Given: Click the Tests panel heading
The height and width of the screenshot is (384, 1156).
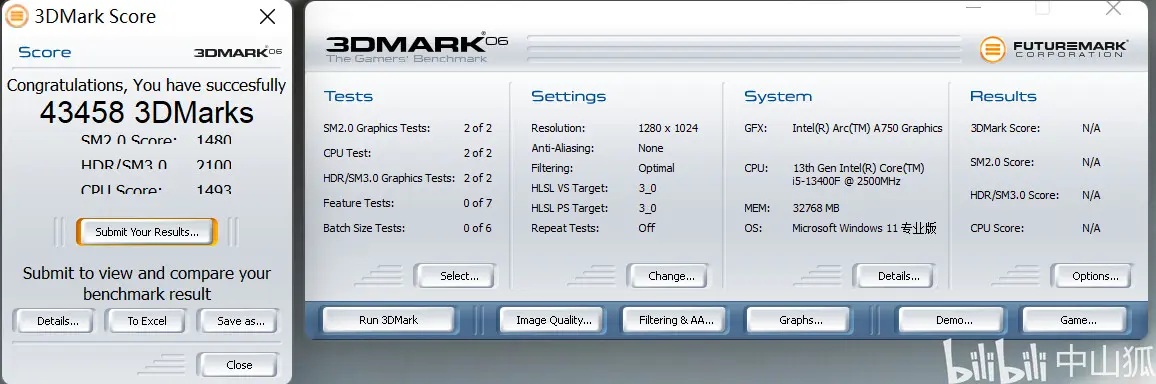Looking at the screenshot, I should pyautogui.click(x=348, y=97).
